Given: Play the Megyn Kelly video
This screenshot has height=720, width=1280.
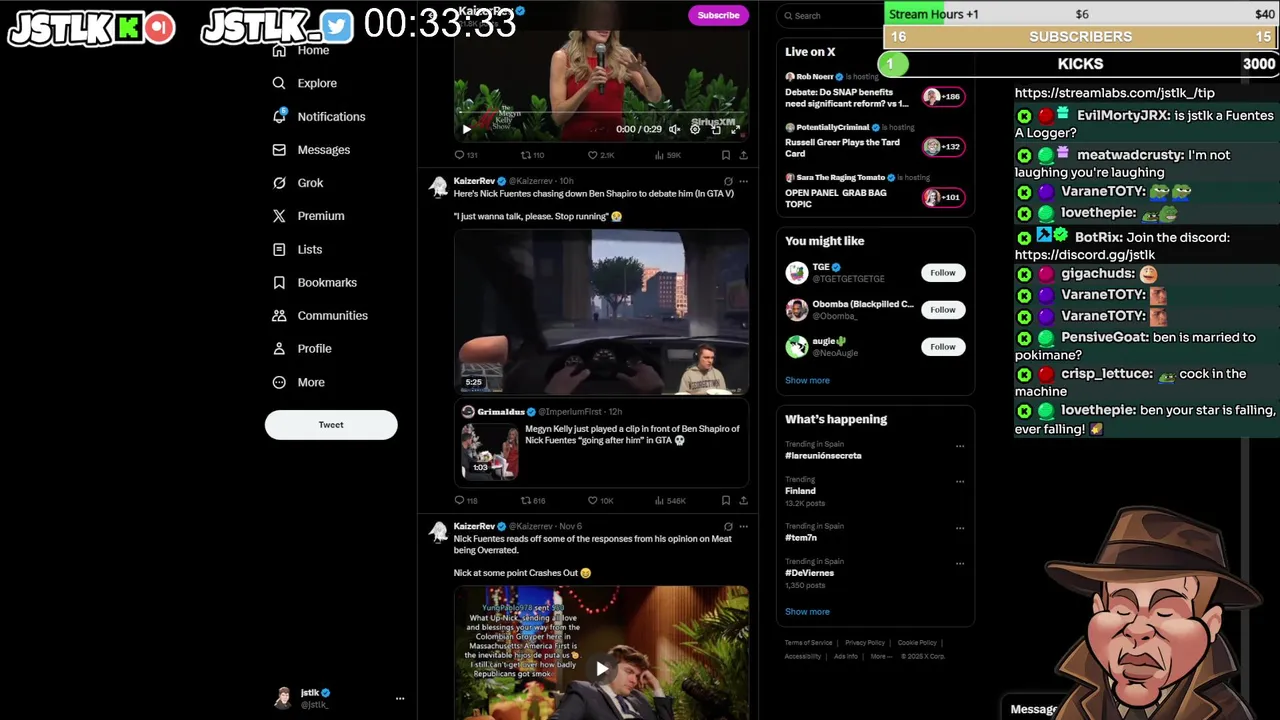Looking at the screenshot, I should pyautogui.click(x=466, y=129).
